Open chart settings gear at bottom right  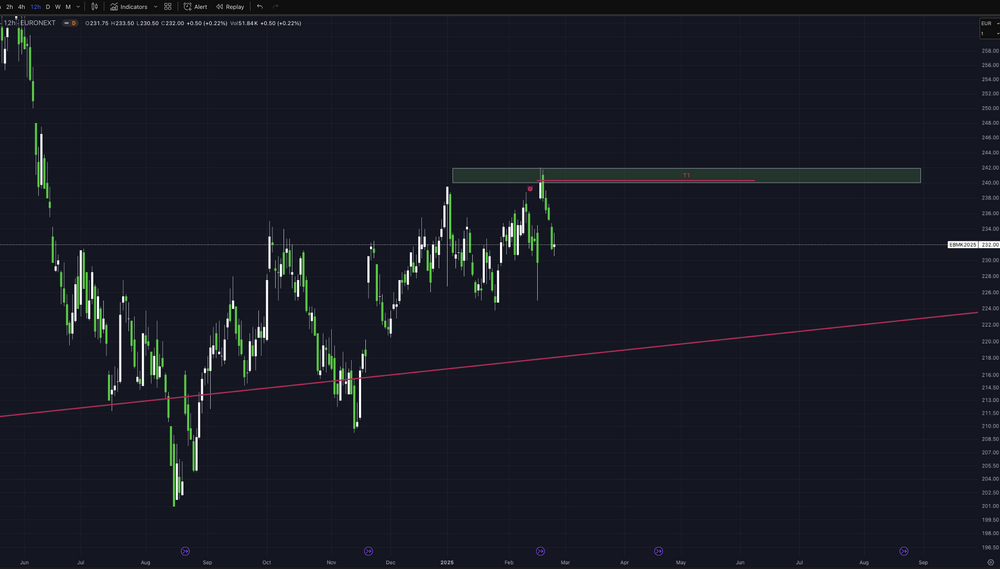[990, 563]
